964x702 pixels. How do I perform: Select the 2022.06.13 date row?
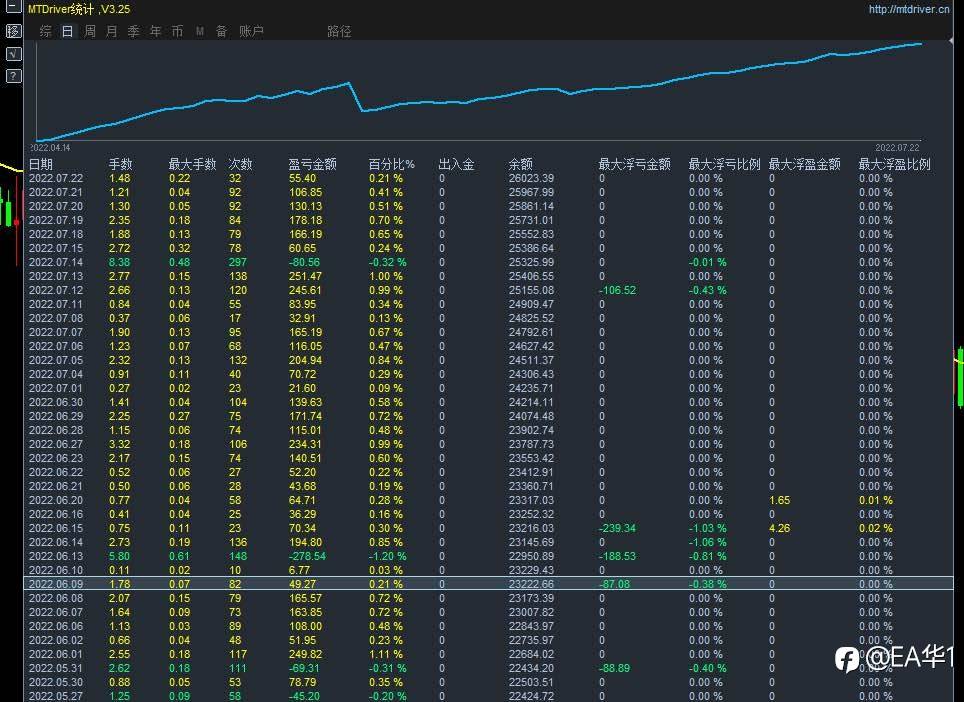click(x=489, y=556)
